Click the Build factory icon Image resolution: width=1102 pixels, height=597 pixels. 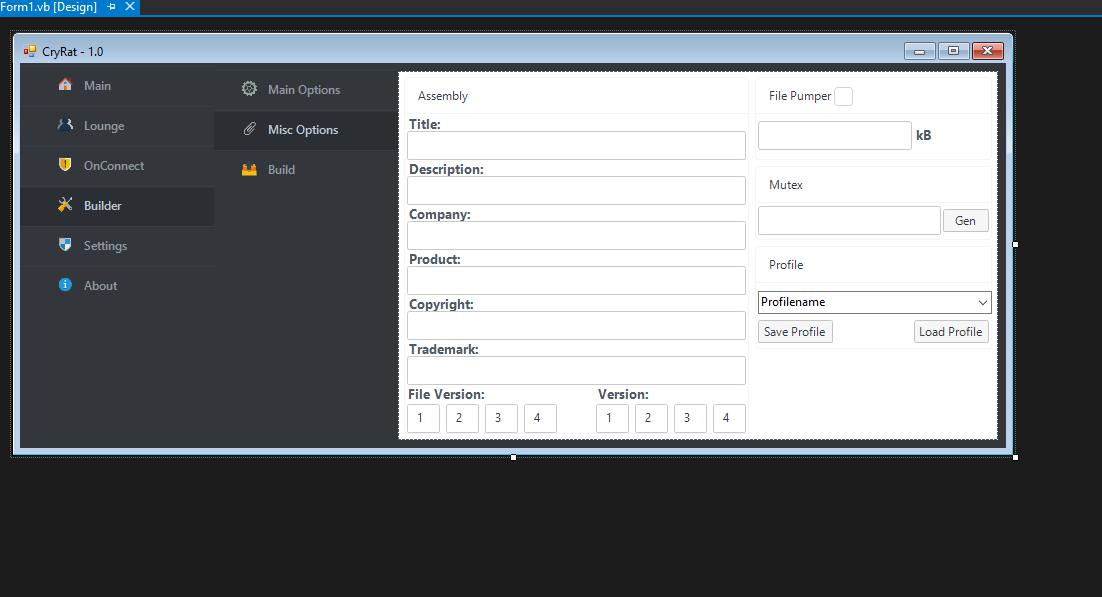pyautogui.click(x=249, y=169)
